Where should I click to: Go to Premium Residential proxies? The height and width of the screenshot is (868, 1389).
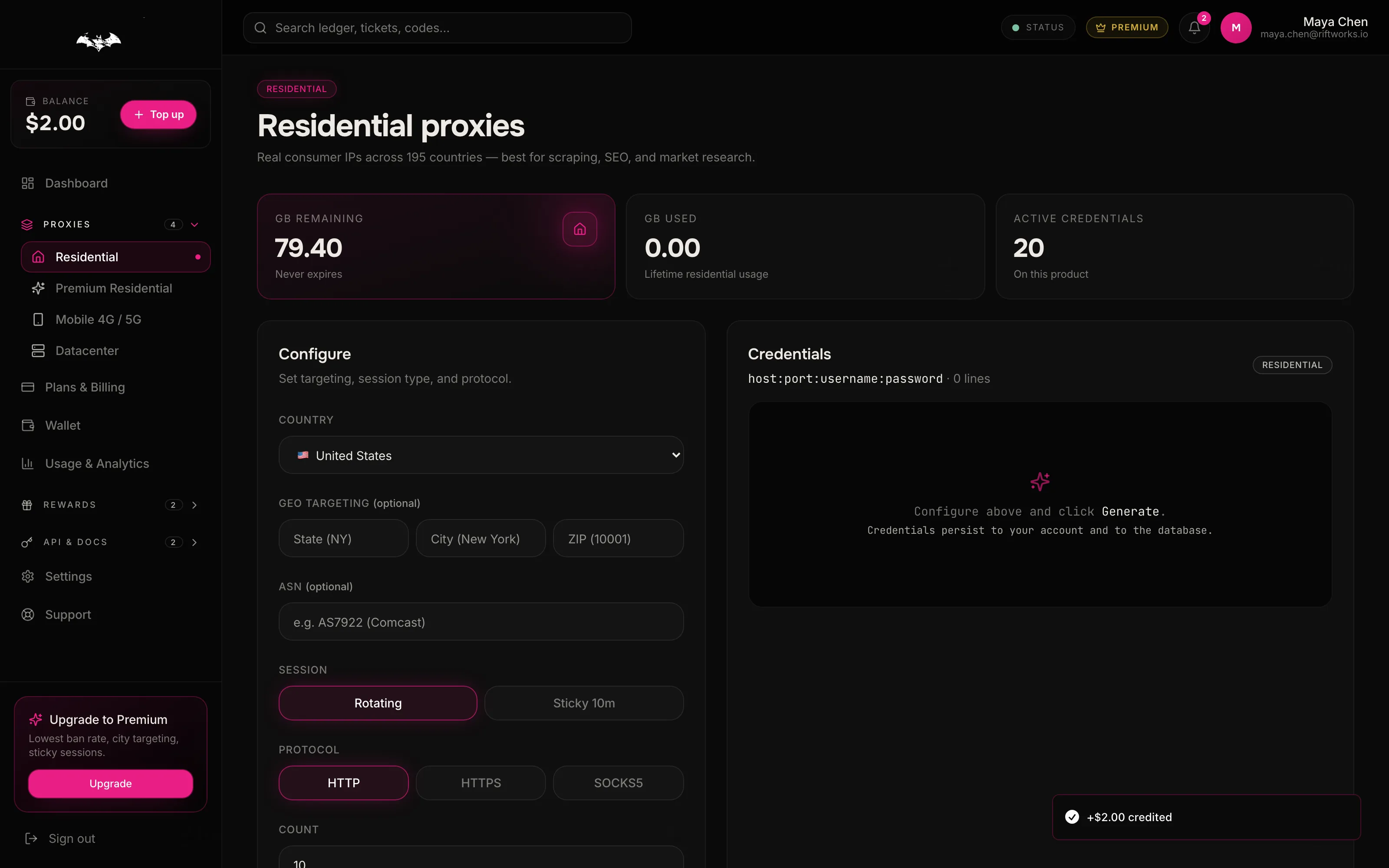pyautogui.click(x=116, y=288)
